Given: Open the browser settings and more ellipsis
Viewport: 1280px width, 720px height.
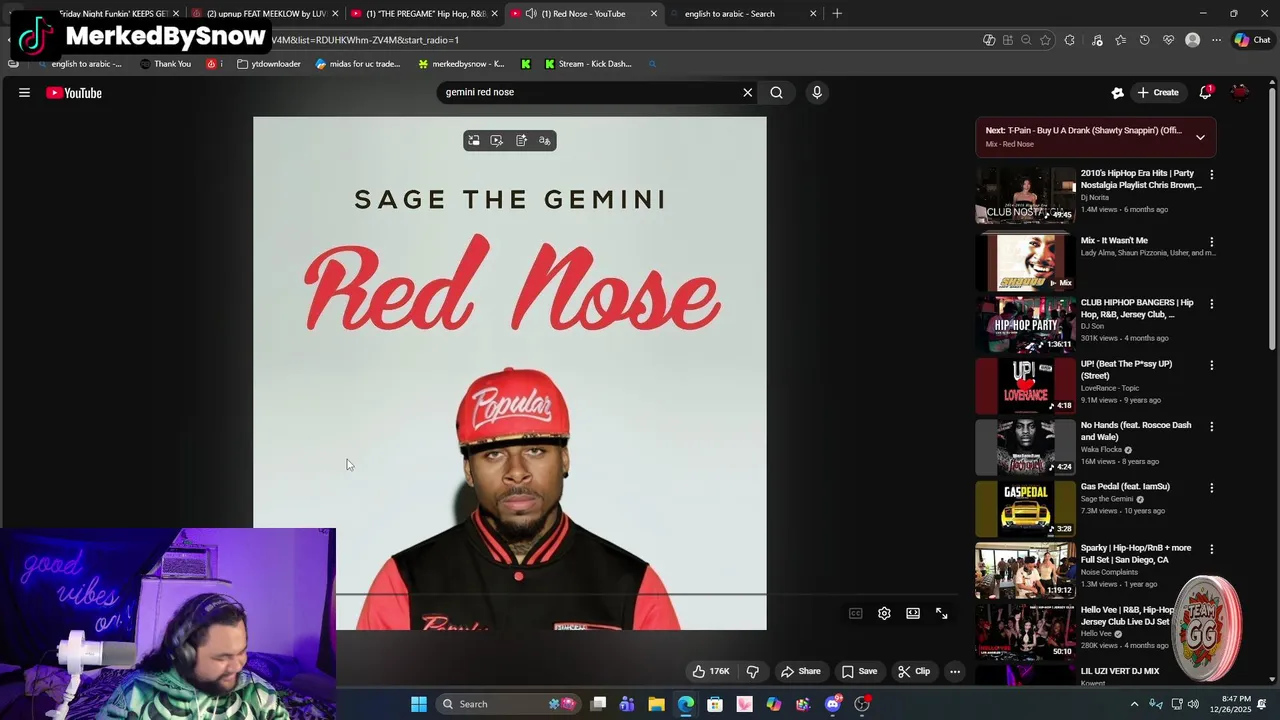Looking at the screenshot, I should click(1216, 40).
